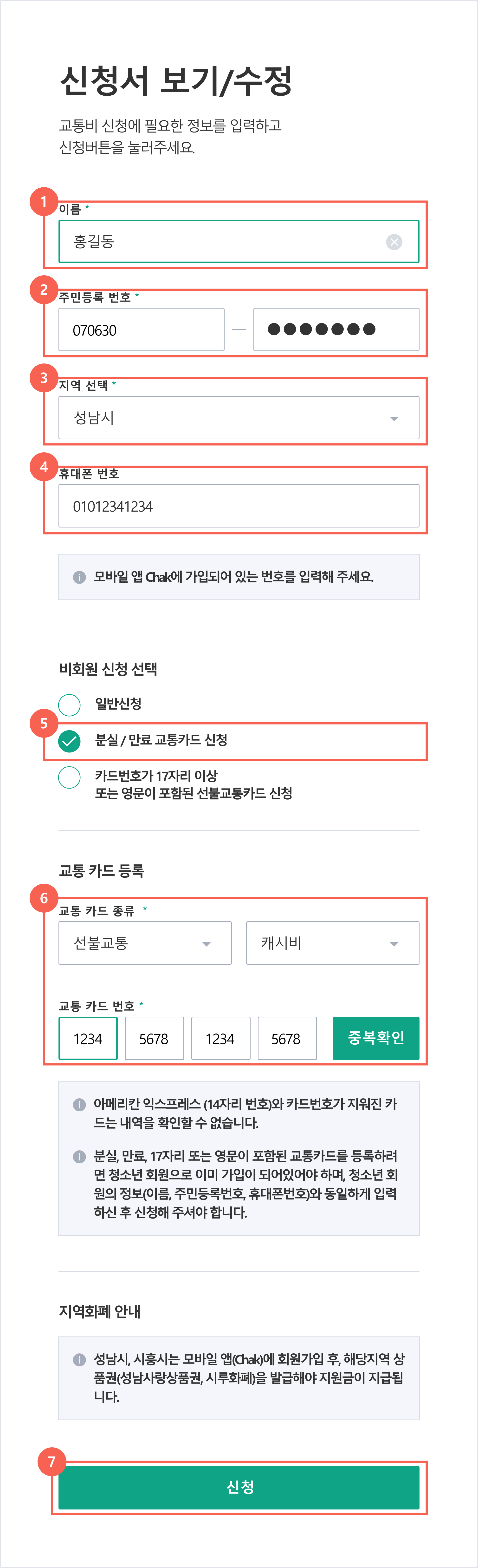
Task: Click the first card number box 1234
Action: tap(88, 1038)
